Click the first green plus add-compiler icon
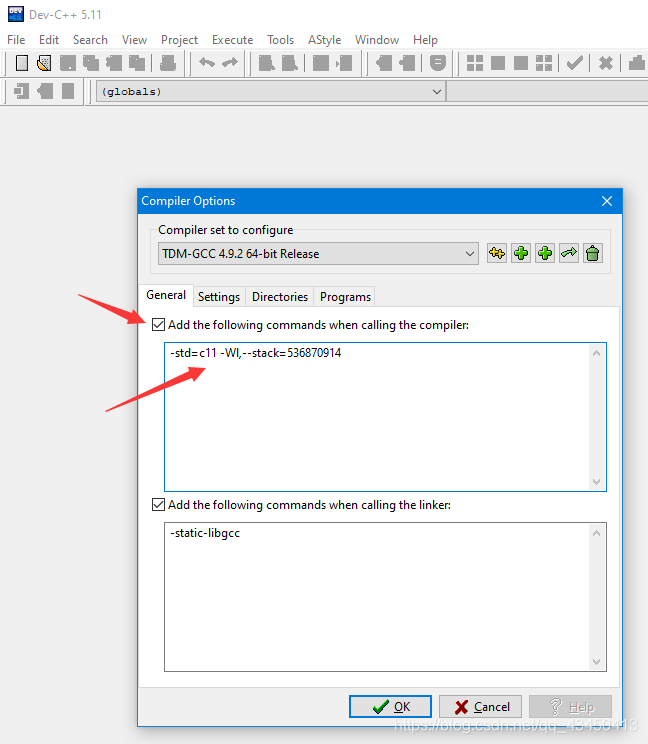The height and width of the screenshot is (744, 648). pyautogui.click(x=521, y=253)
